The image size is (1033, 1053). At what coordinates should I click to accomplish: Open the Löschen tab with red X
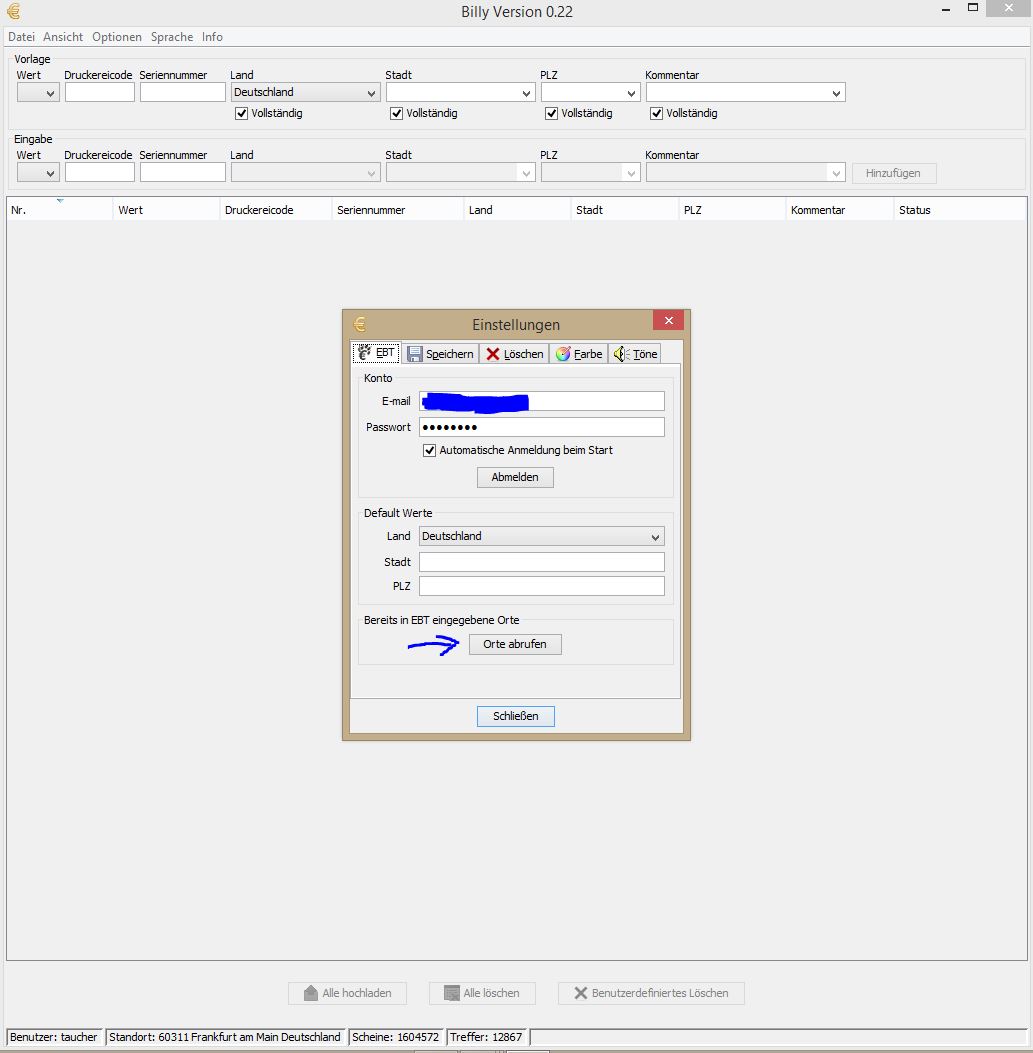coord(514,354)
